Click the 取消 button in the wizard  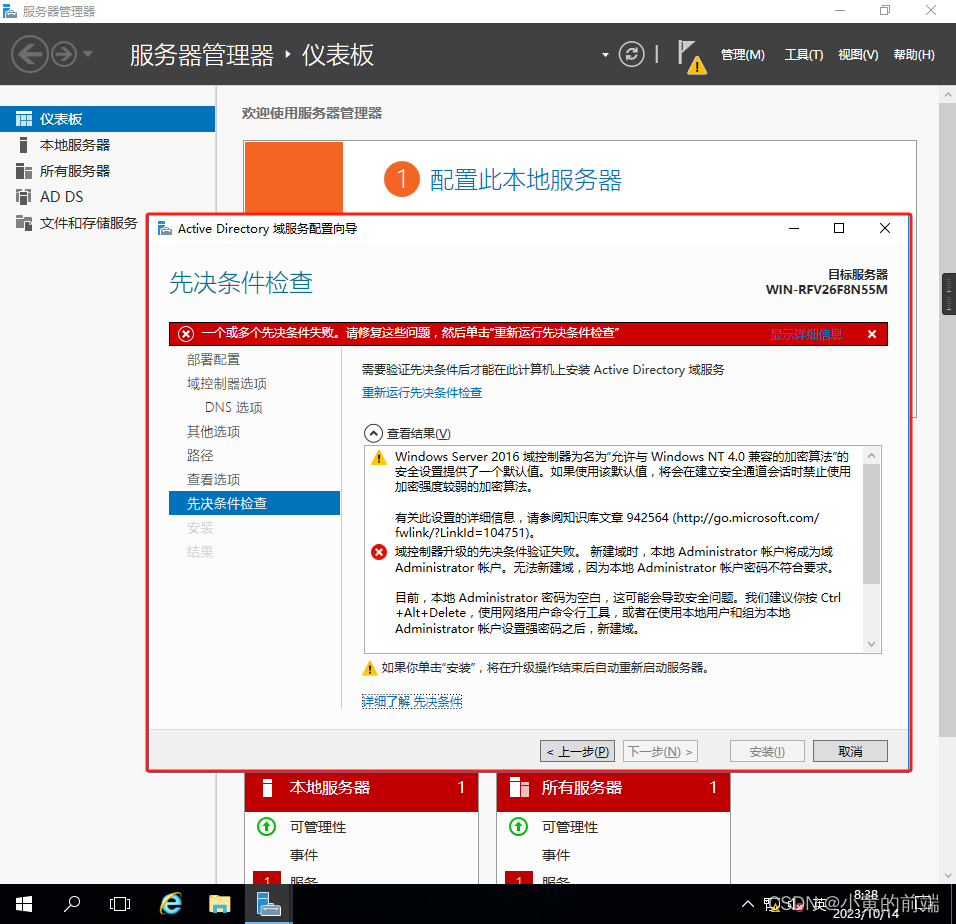pyautogui.click(x=850, y=751)
